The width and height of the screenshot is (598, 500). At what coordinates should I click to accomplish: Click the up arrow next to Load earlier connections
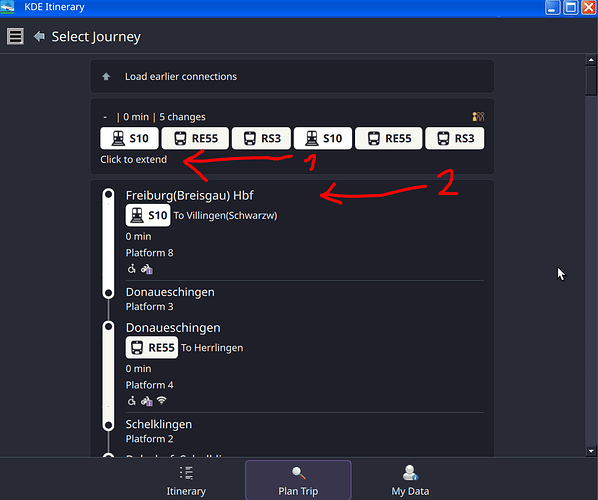(x=106, y=77)
